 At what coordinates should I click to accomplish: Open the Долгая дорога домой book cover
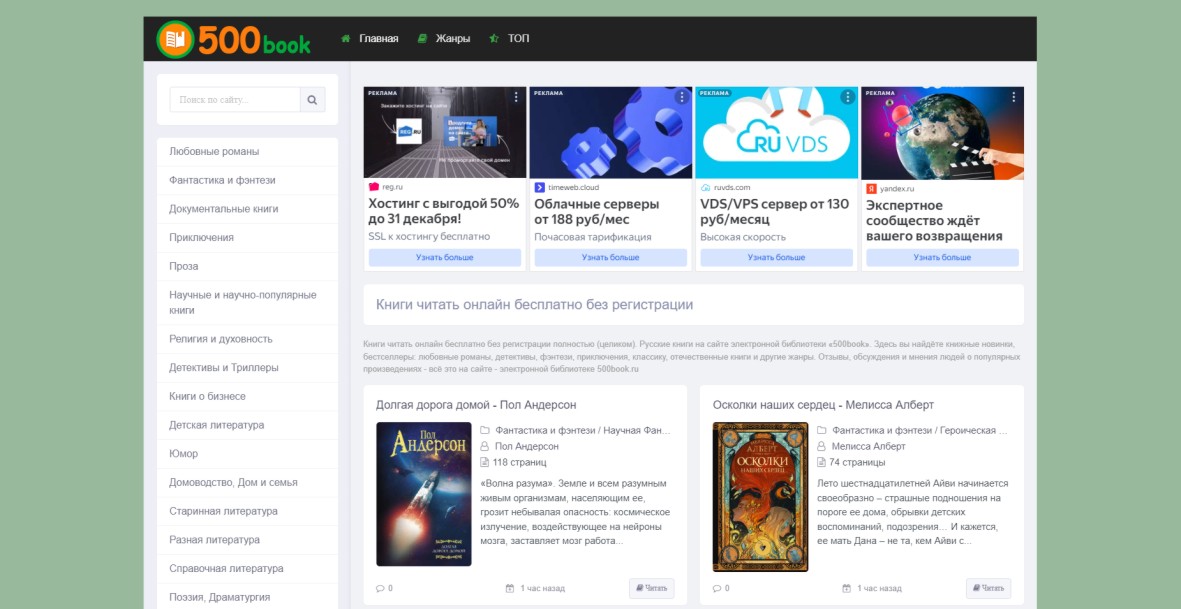(423, 494)
